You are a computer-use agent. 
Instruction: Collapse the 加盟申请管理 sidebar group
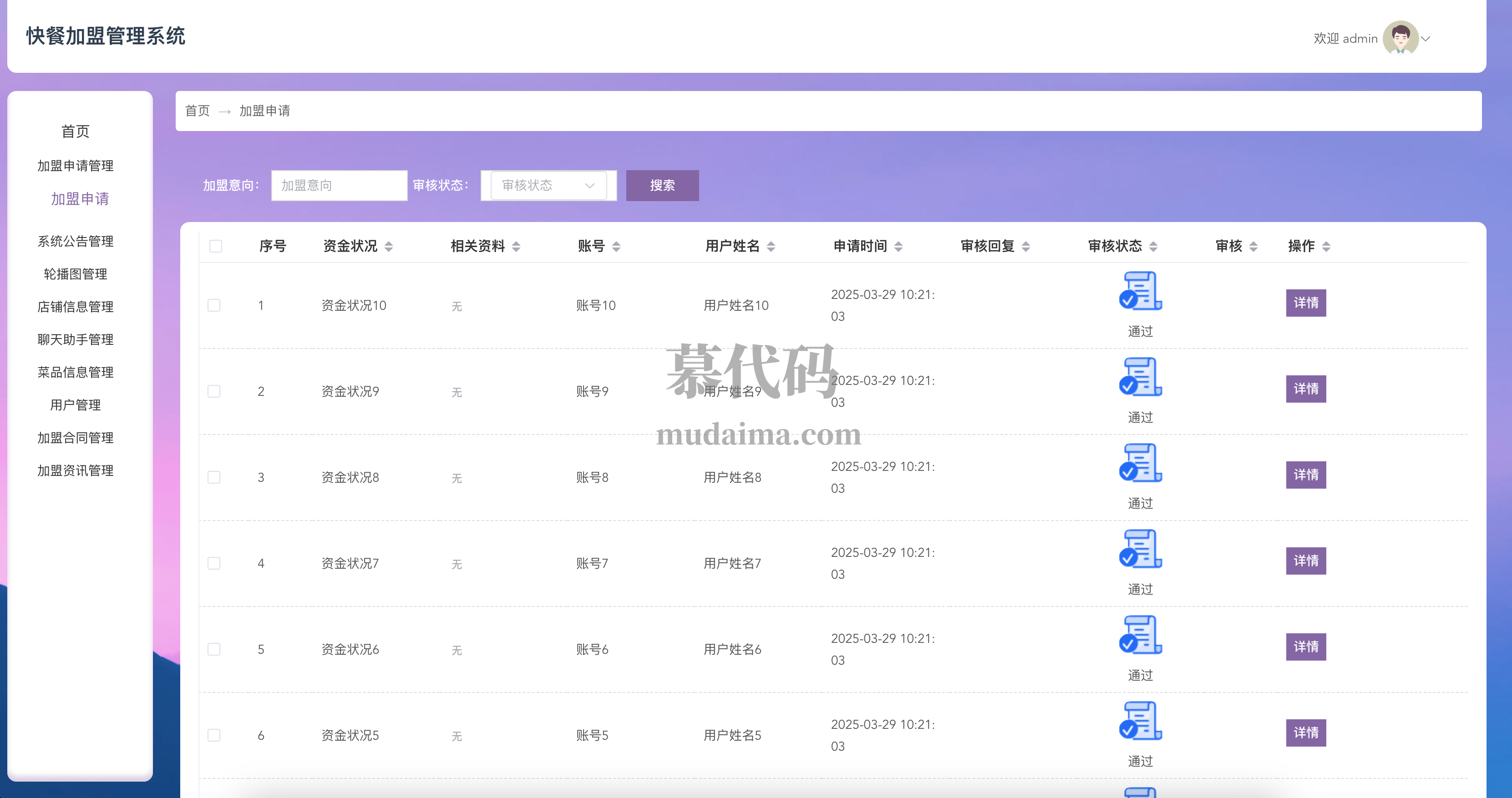pos(75,166)
